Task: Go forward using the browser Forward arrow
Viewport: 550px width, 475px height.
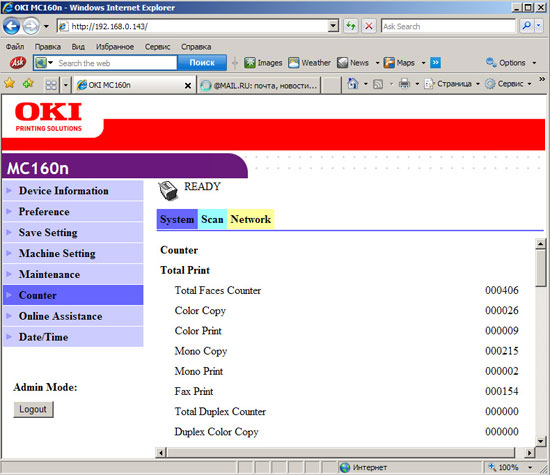Action: (31, 26)
